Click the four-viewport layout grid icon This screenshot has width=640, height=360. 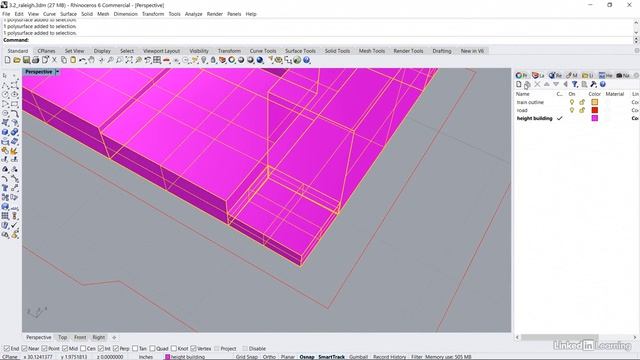coord(157,60)
